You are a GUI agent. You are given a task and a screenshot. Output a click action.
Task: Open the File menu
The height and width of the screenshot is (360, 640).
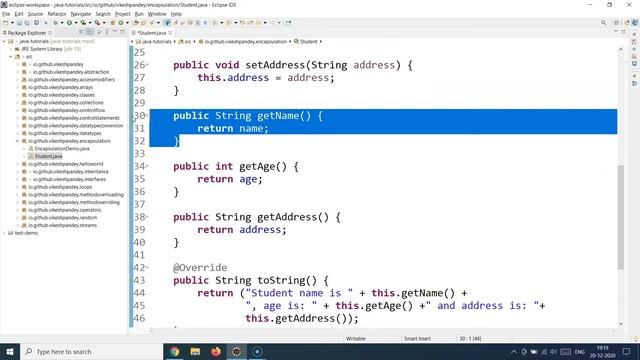(x=6, y=14)
